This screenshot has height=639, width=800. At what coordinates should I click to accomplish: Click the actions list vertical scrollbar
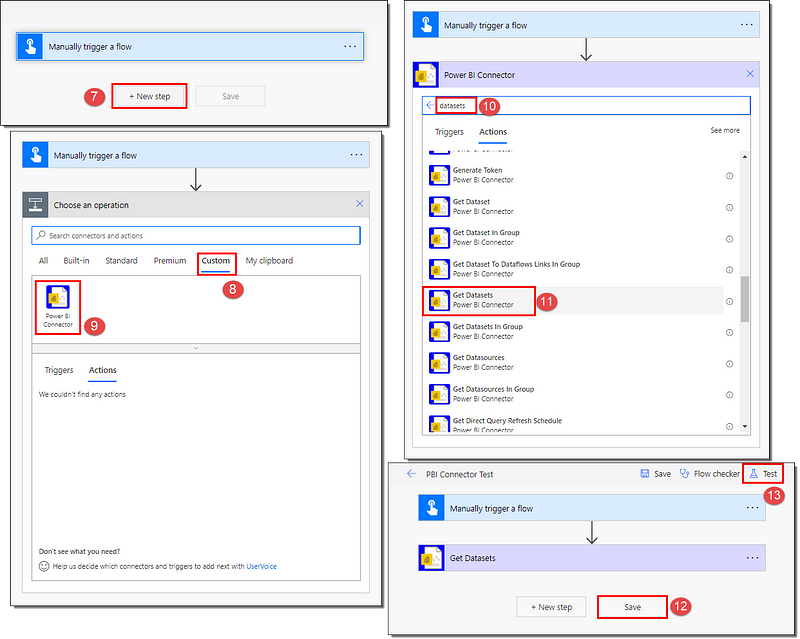click(743, 300)
